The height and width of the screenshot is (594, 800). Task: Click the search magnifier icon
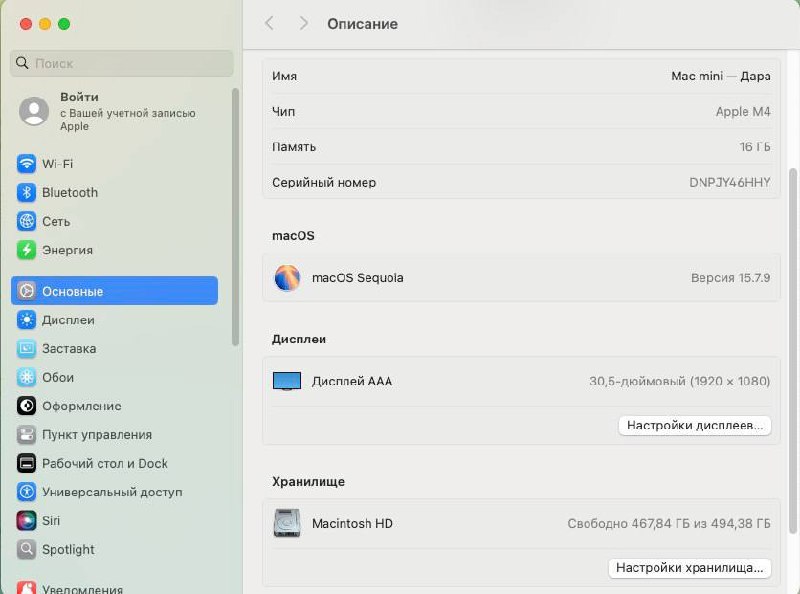click(22, 63)
